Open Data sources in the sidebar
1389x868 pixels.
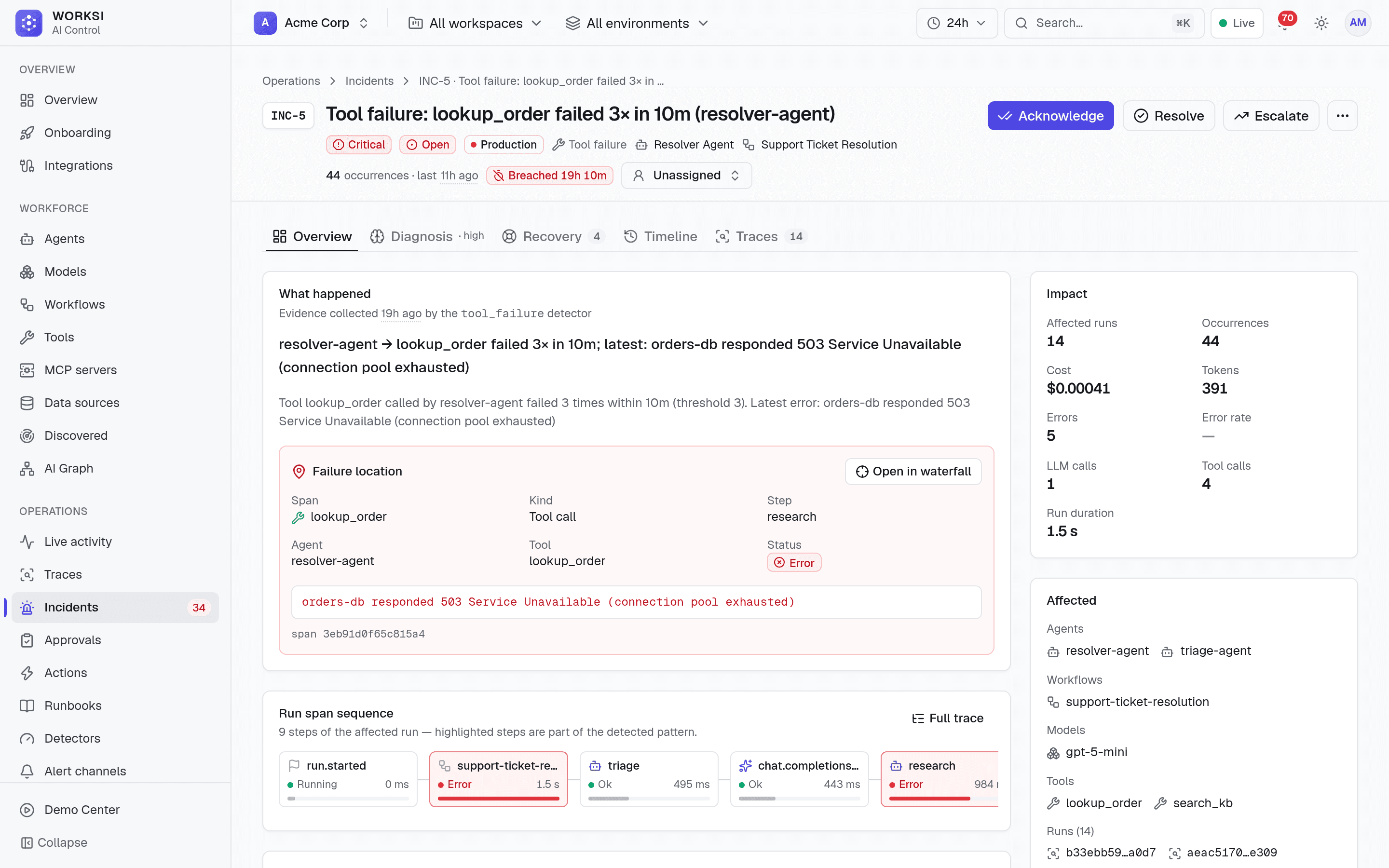(x=115, y=403)
